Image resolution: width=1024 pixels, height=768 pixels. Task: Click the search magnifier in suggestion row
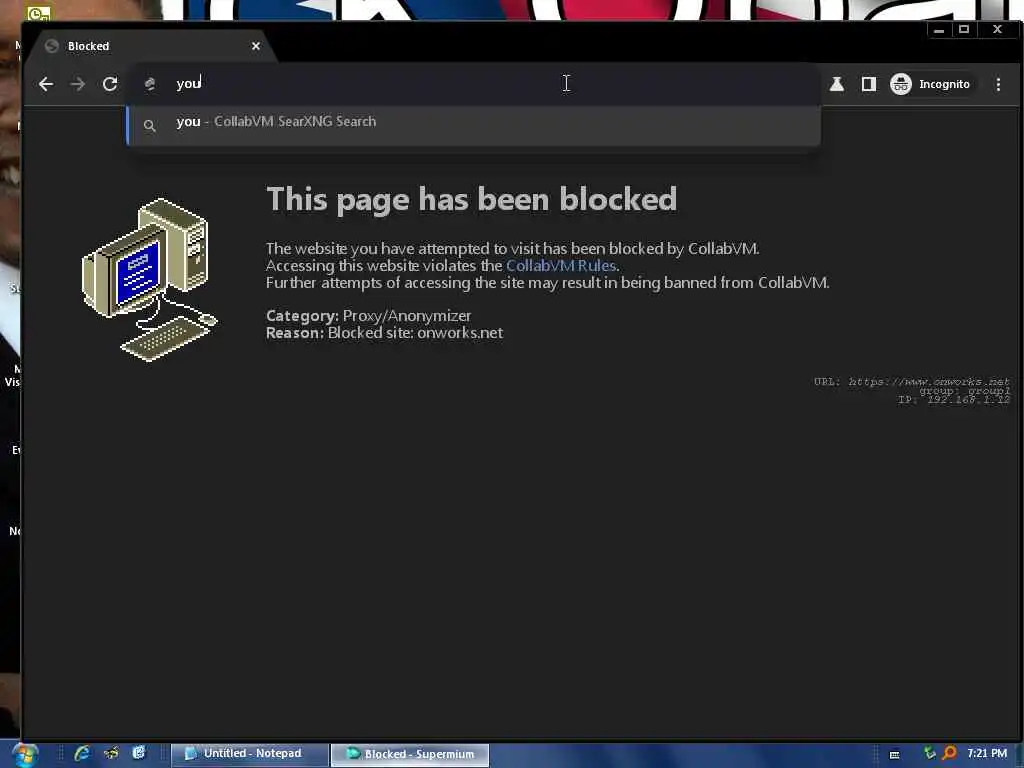click(x=150, y=125)
